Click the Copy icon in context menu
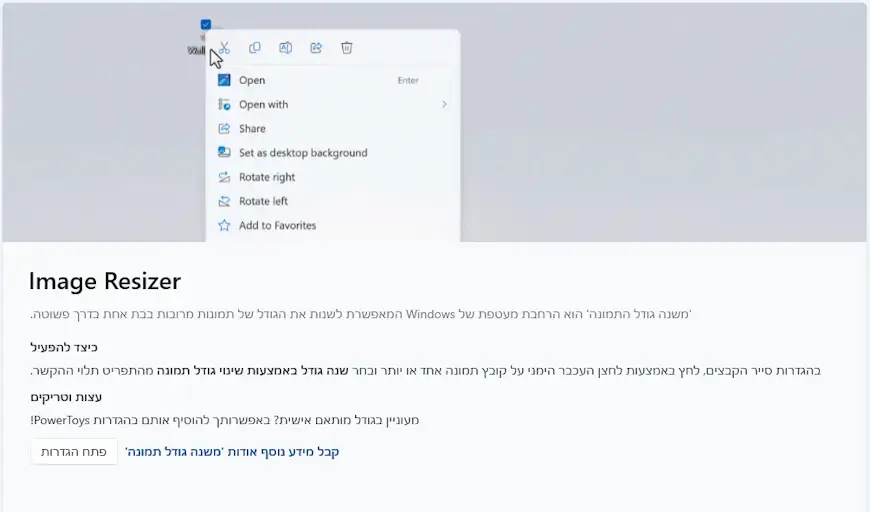The height and width of the screenshot is (512, 870). pos(255,48)
